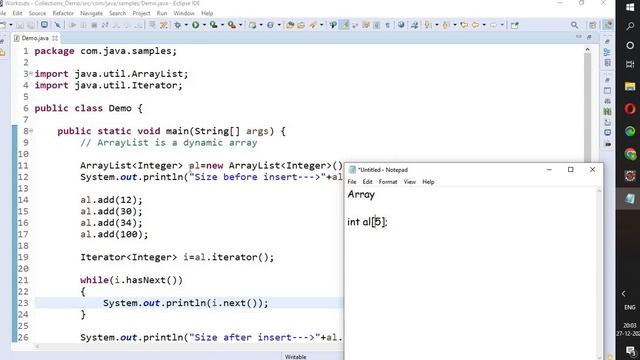Open the Refactor menu

click(63, 13)
